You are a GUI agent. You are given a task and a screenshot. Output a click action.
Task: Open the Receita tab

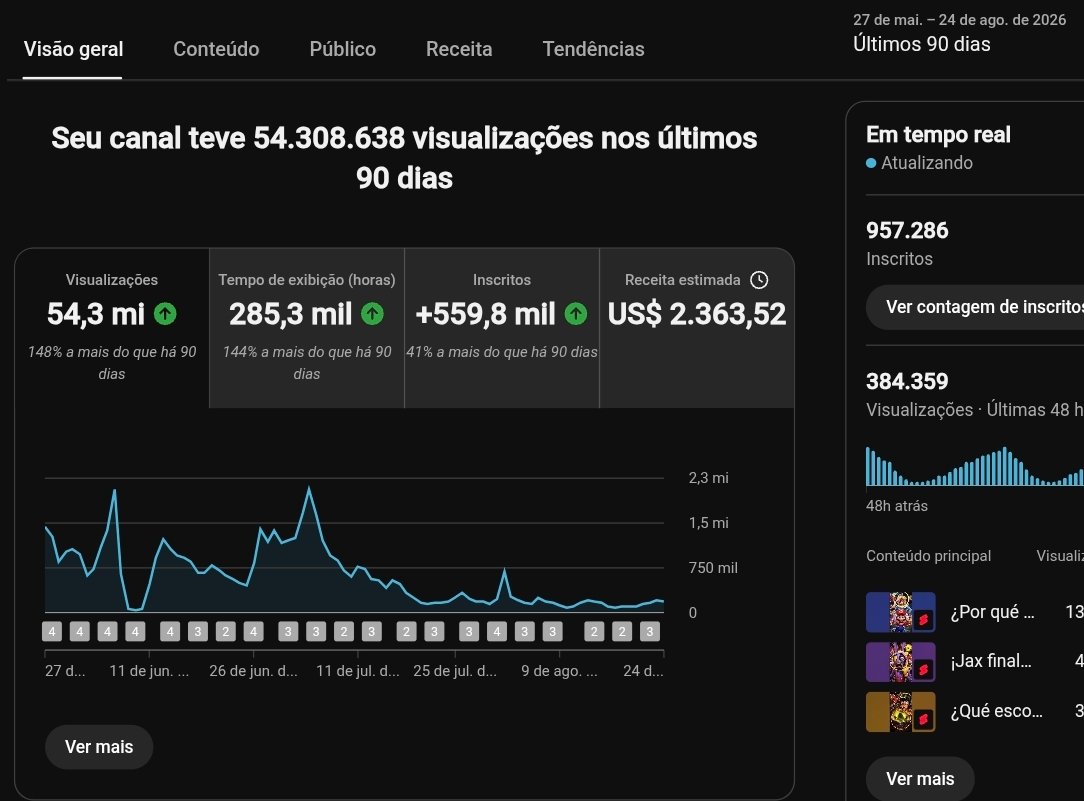pos(459,49)
